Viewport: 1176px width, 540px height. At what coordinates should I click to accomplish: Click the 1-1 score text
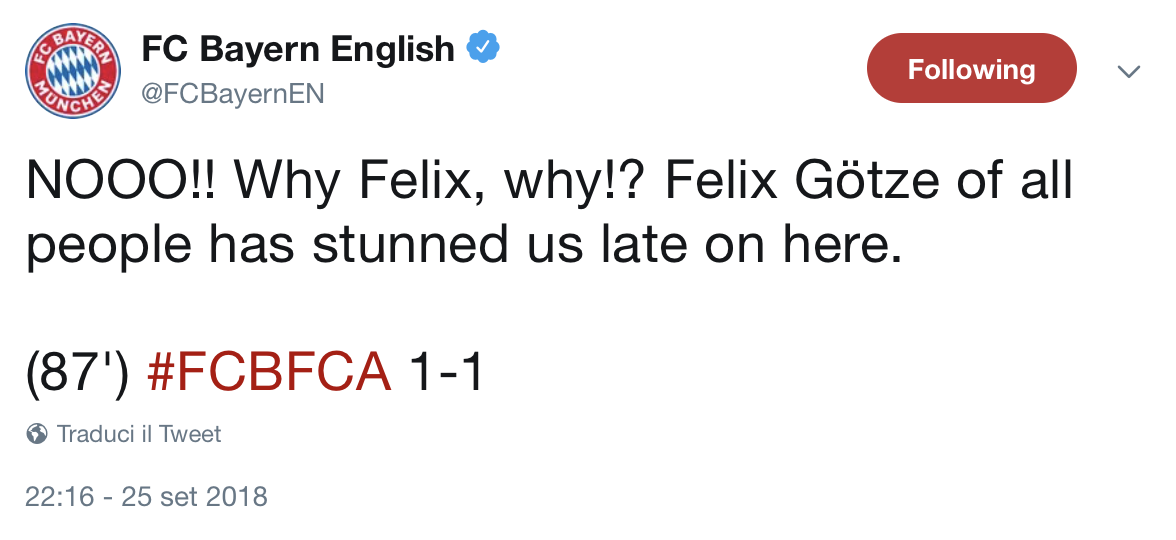point(447,373)
